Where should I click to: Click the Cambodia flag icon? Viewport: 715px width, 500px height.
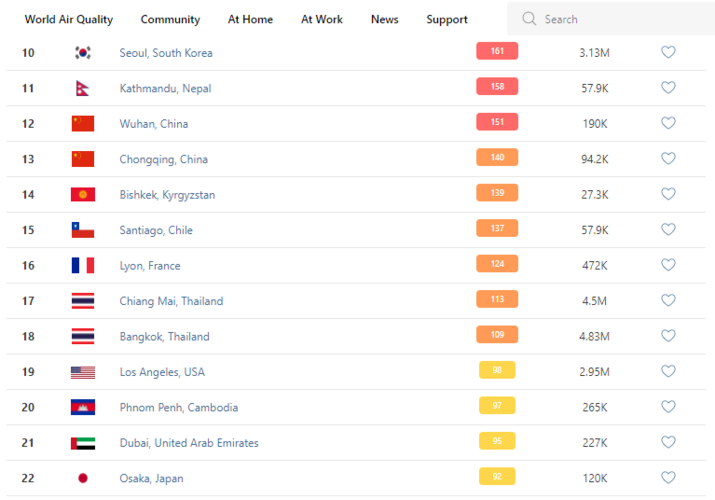(83, 407)
